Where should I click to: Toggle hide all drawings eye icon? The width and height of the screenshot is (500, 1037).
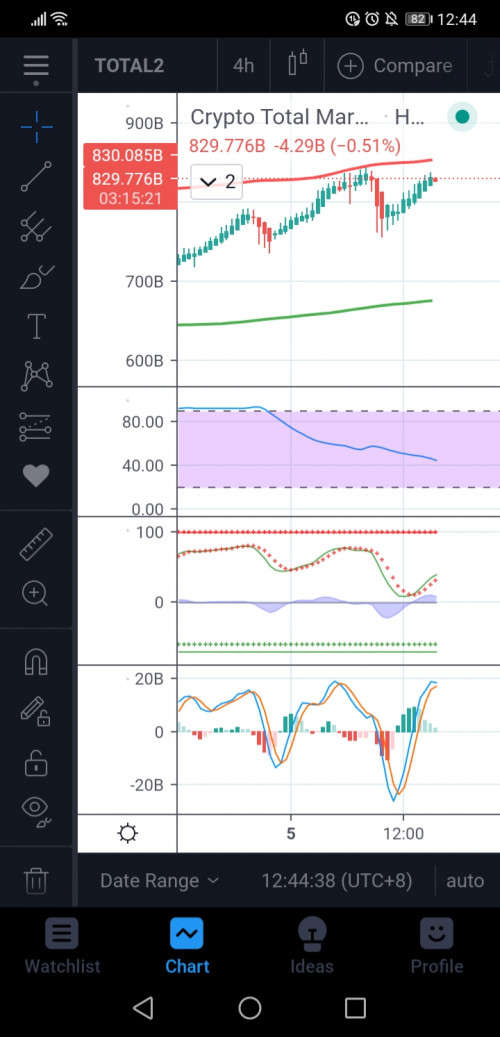click(36, 811)
